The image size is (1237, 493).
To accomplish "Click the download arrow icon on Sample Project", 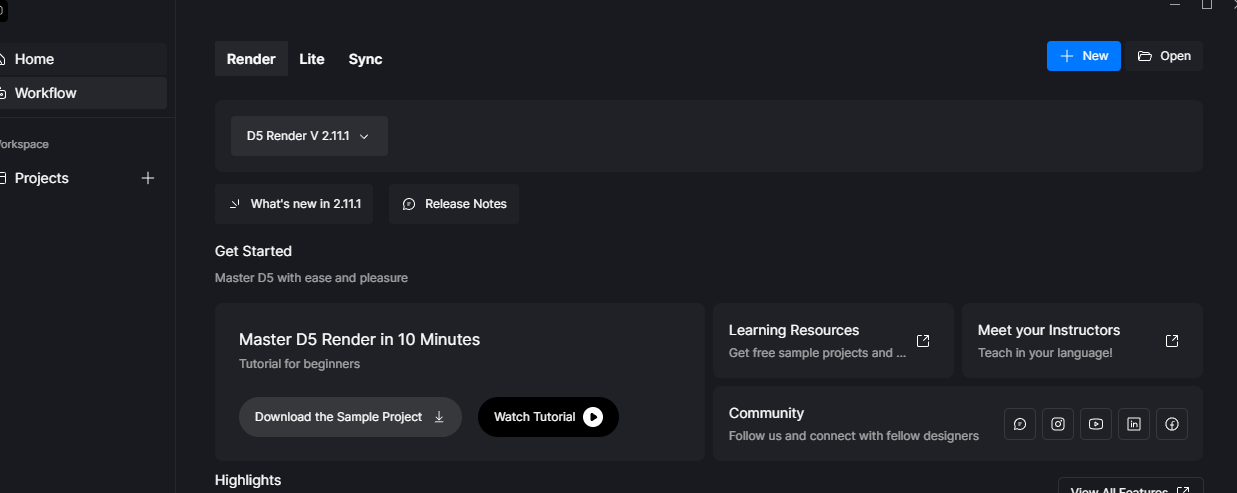I will coord(439,417).
